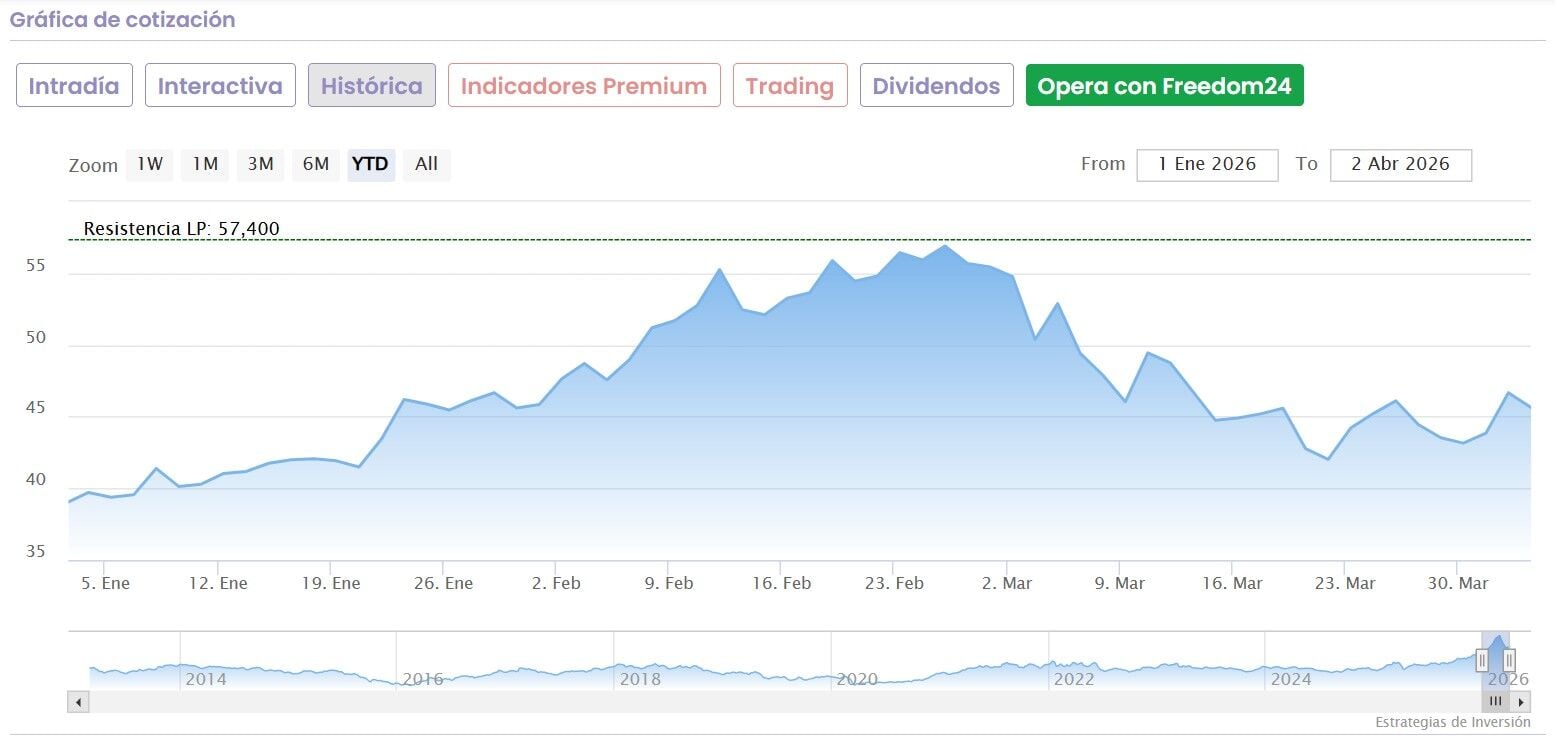Click the left scroll arrow of the navigator

[78, 702]
